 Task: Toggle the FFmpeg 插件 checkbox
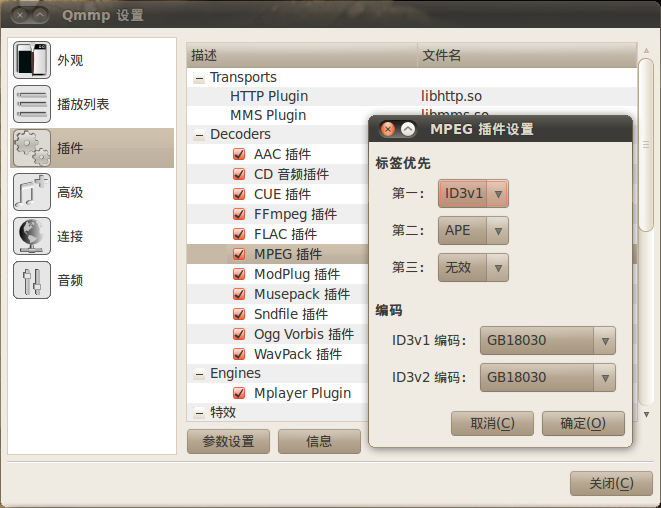239,214
